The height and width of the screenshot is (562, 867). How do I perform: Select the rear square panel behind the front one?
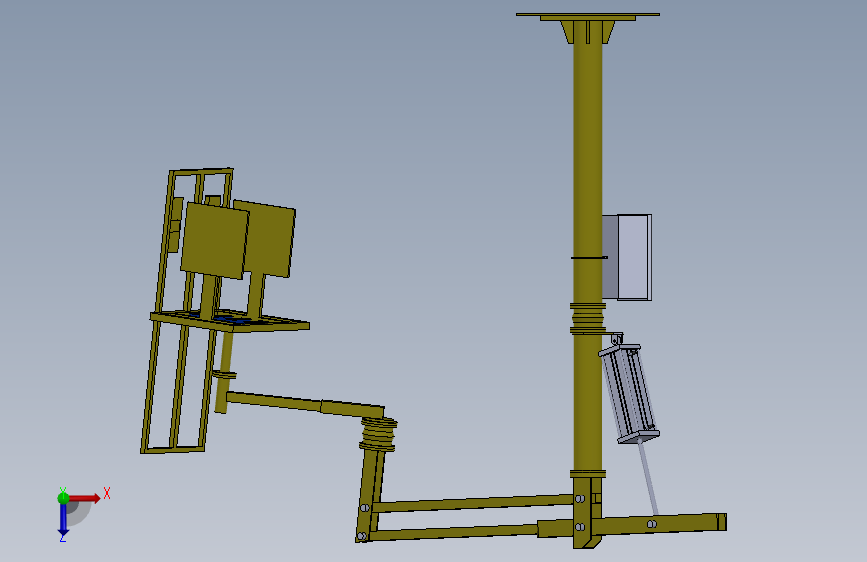coord(270,238)
